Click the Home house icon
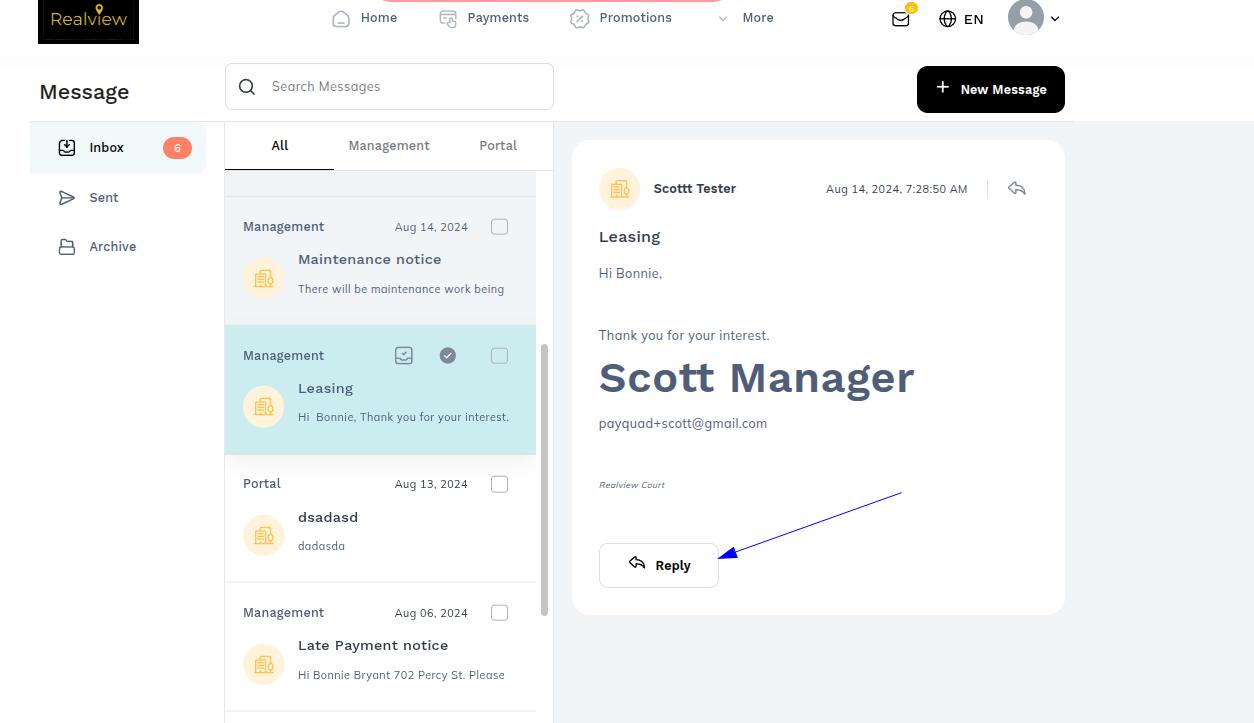 coord(341,19)
